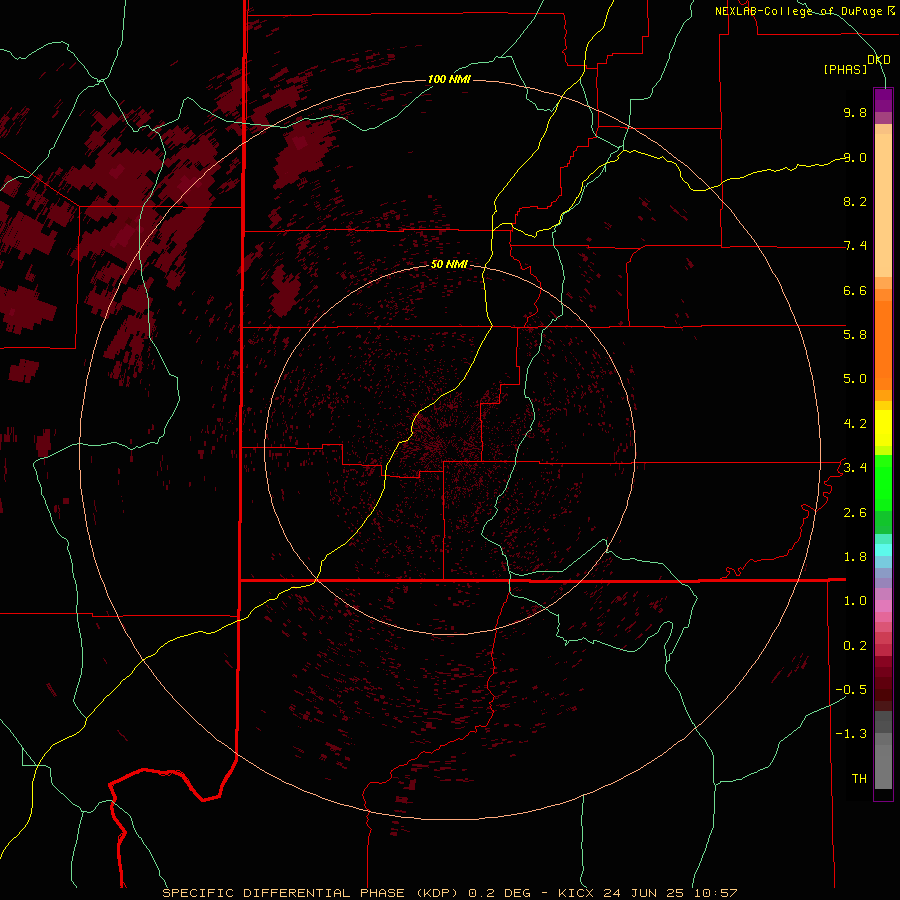The height and width of the screenshot is (900, 900).
Task: Click the "DKD" product label above legend
Action: tap(879, 59)
